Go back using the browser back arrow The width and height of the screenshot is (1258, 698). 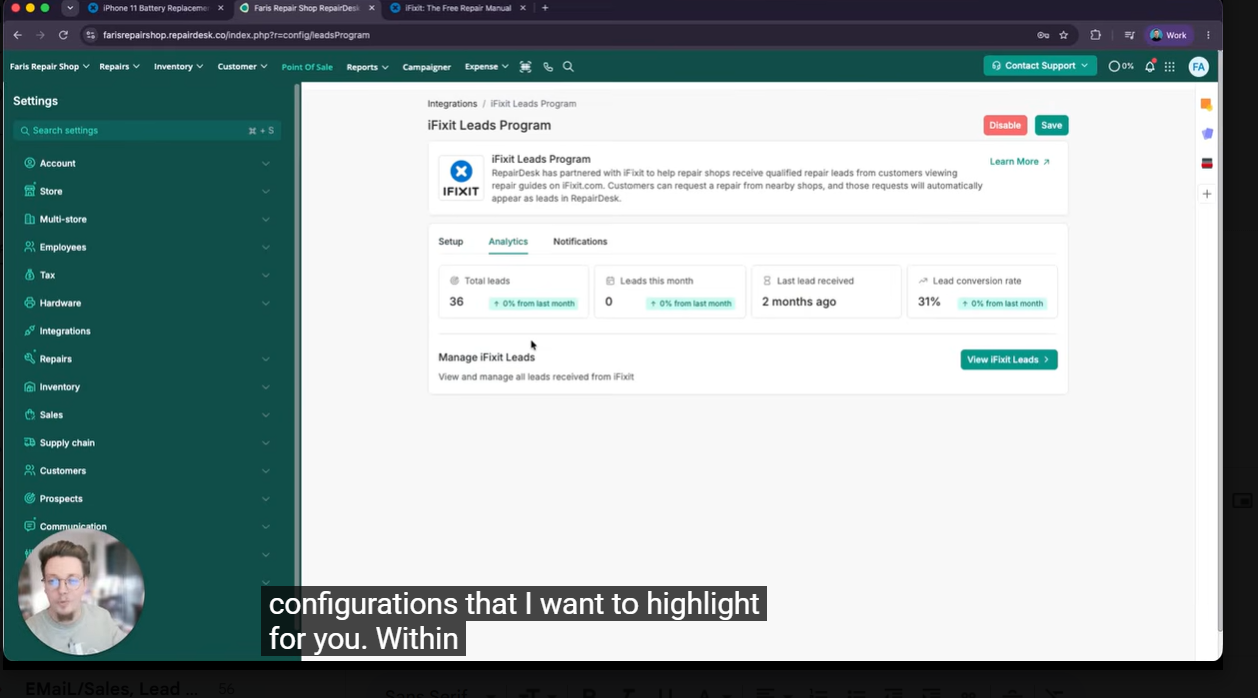coord(18,35)
